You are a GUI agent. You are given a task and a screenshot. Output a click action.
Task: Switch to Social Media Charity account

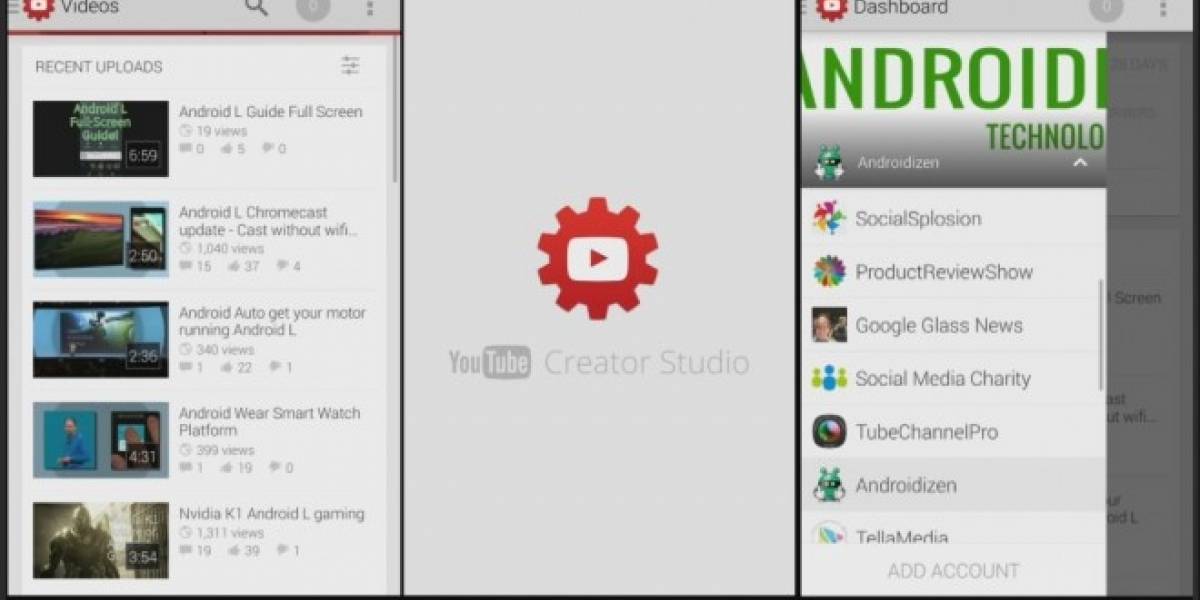coord(952,378)
